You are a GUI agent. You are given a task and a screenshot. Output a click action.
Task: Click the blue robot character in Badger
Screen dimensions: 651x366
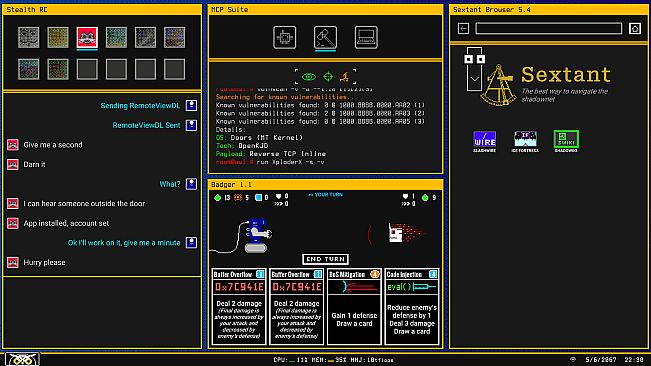pyautogui.click(x=257, y=235)
